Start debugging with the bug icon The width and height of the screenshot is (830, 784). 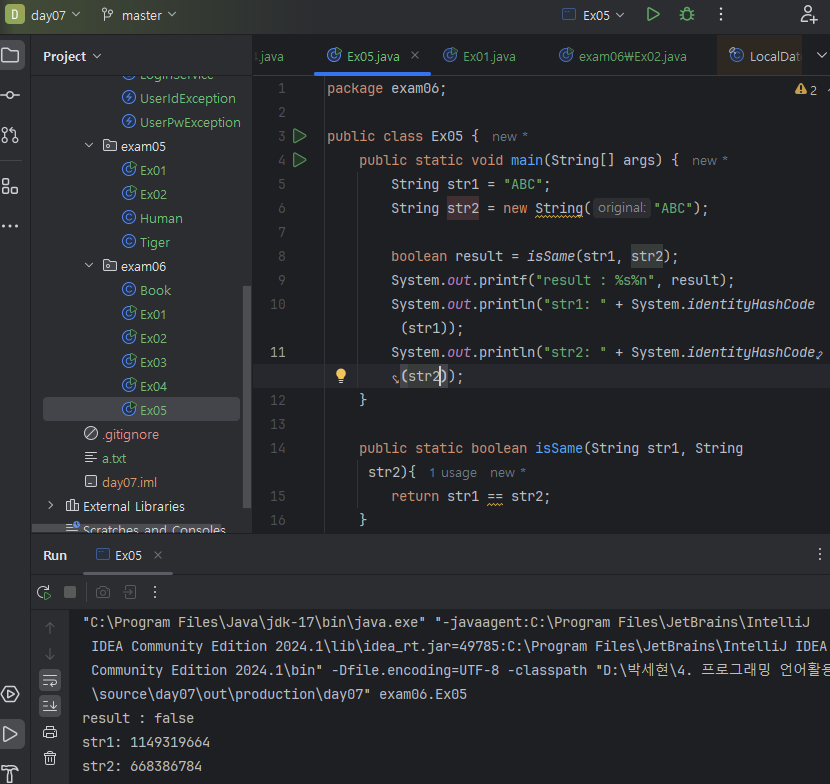(686, 15)
